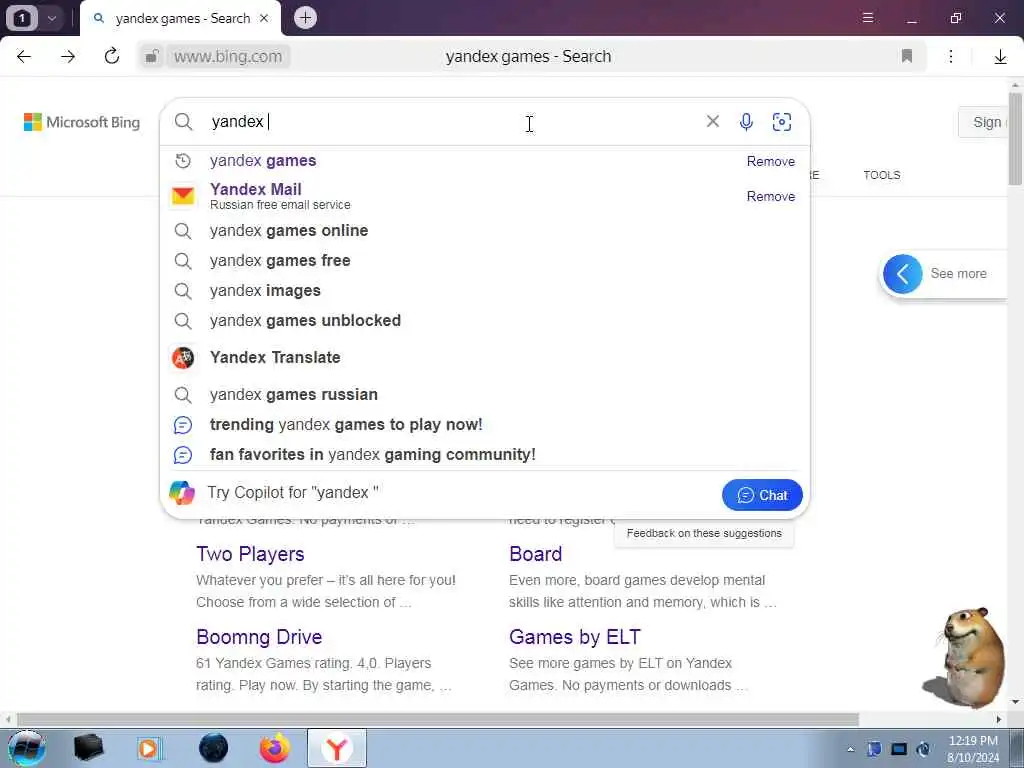Image resolution: width=1024 pixels, height=768 pixels.
Task: Open the tab counter showing 1
Action: point(22,18)
